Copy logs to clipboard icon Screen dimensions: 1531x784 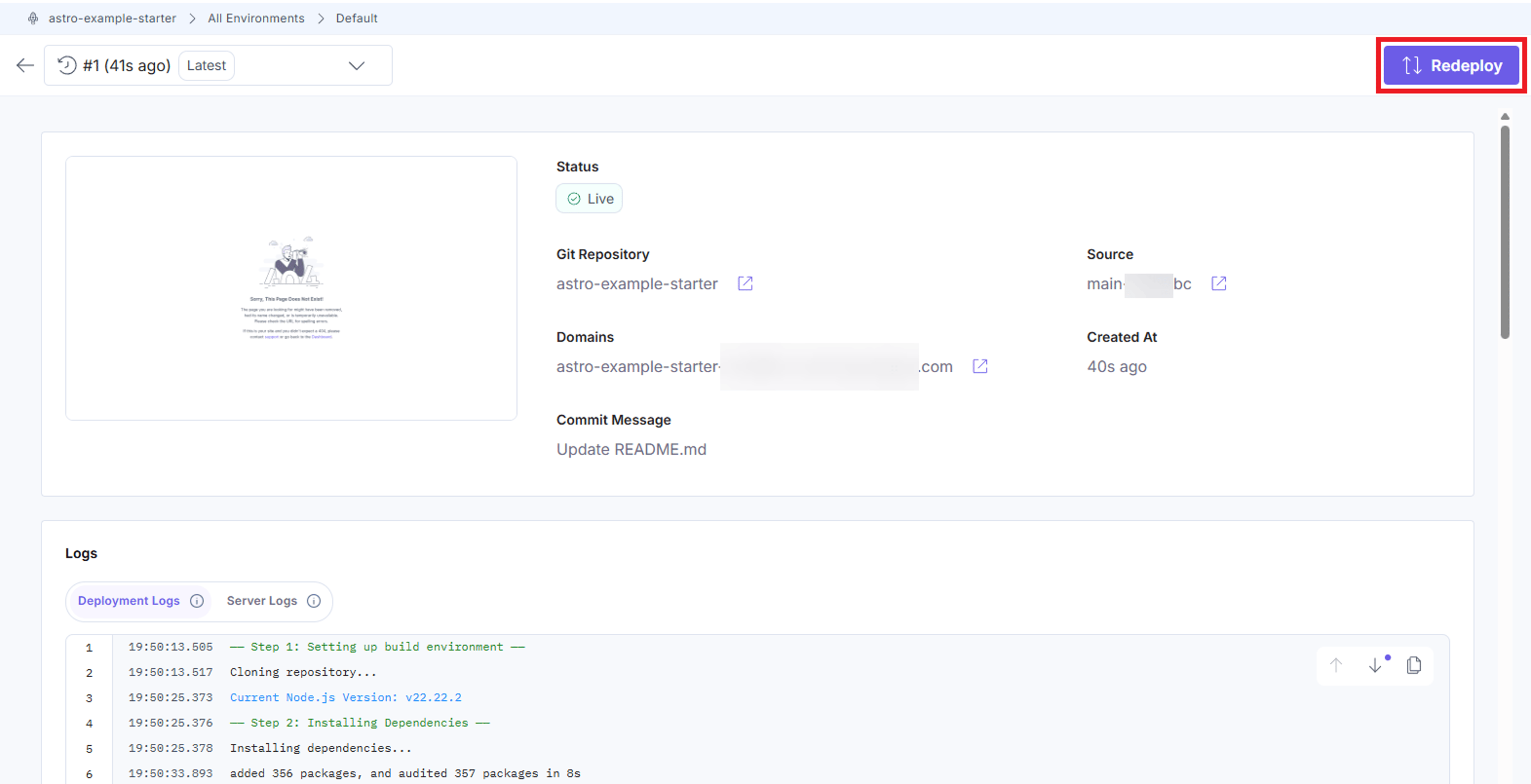pyautogui.click(x=1414, y=665)
